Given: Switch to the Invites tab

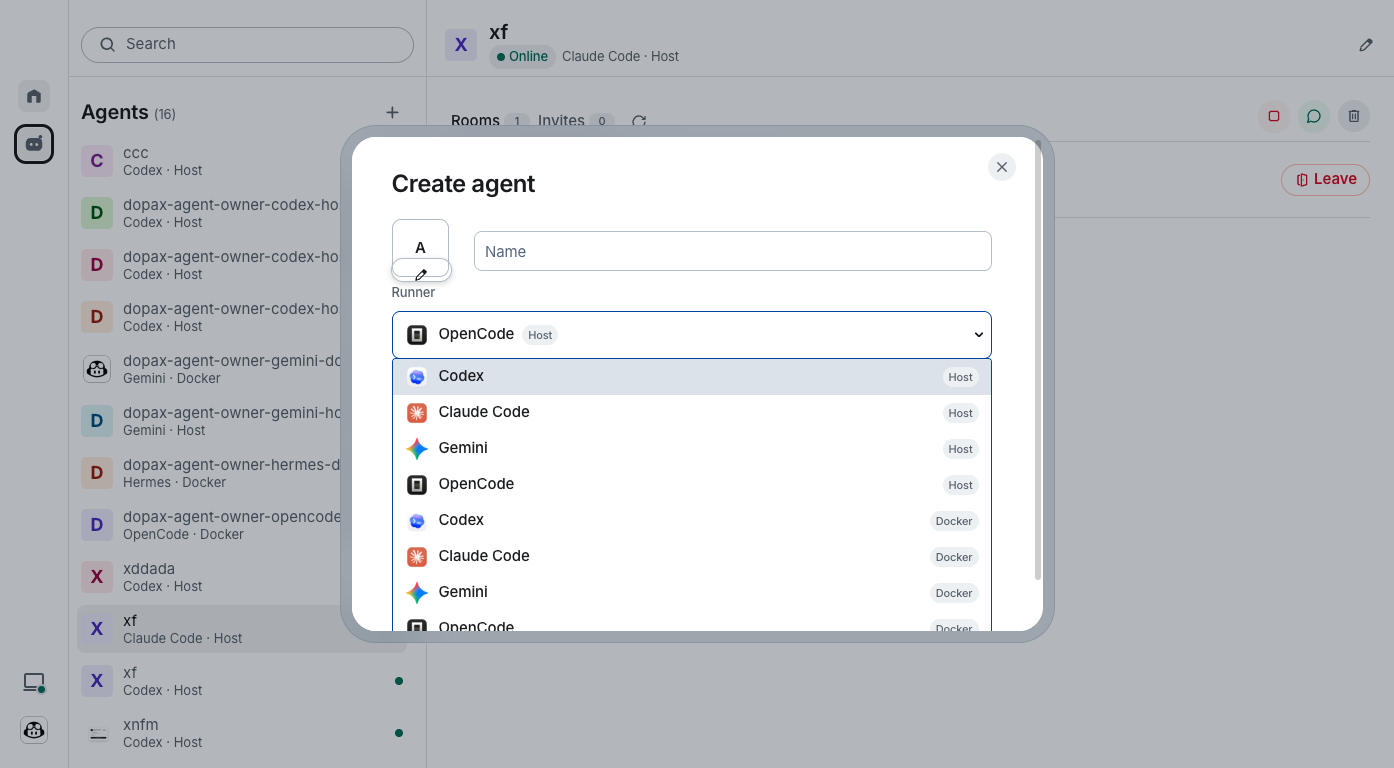Looking at the screenshot, I should click(575, 121).
